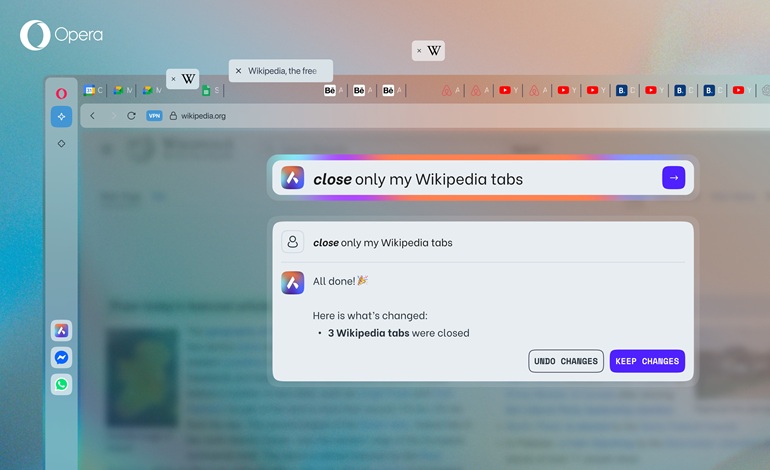
Task: Click the user avatar icon in chat
Action: coord(293,242)
